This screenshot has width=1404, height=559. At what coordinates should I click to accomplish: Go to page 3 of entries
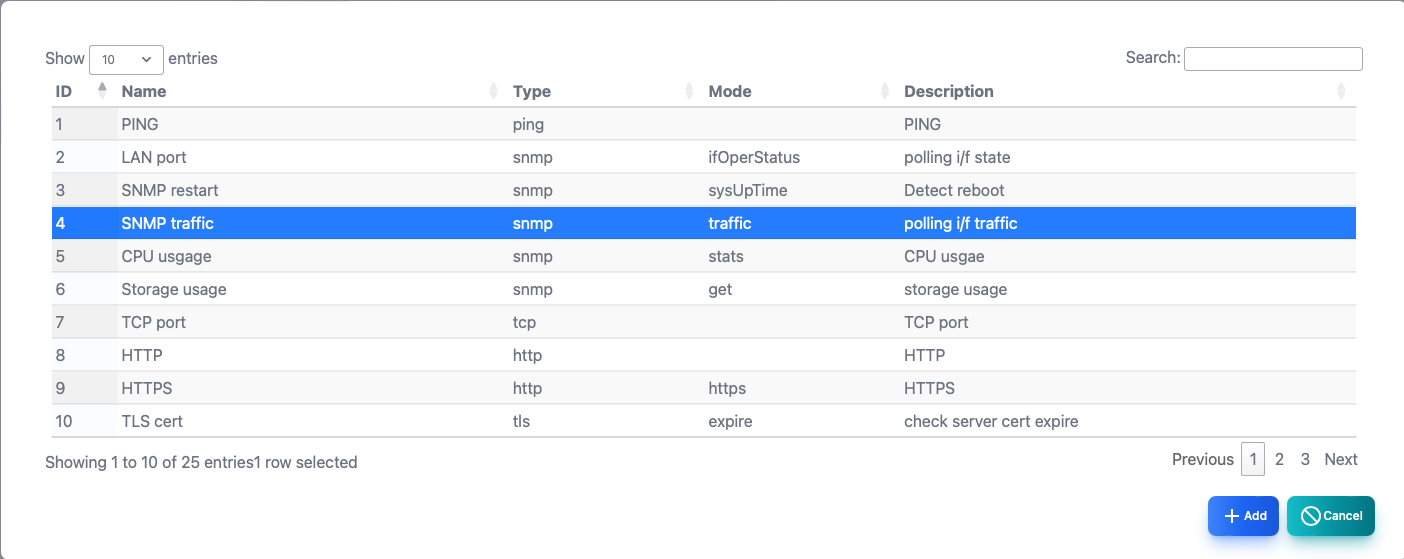tap(1305, 459)
